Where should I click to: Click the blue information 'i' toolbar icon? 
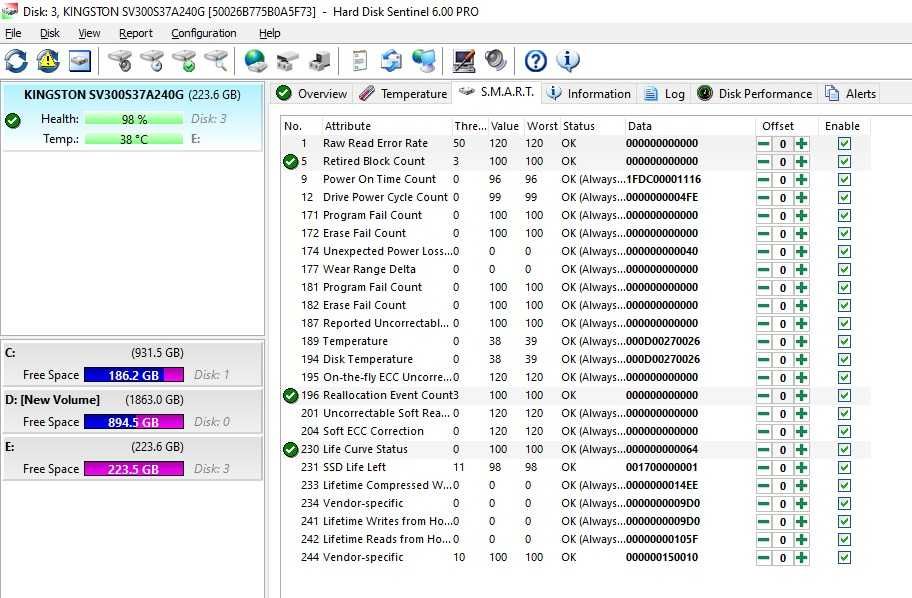tap(568, 60)
